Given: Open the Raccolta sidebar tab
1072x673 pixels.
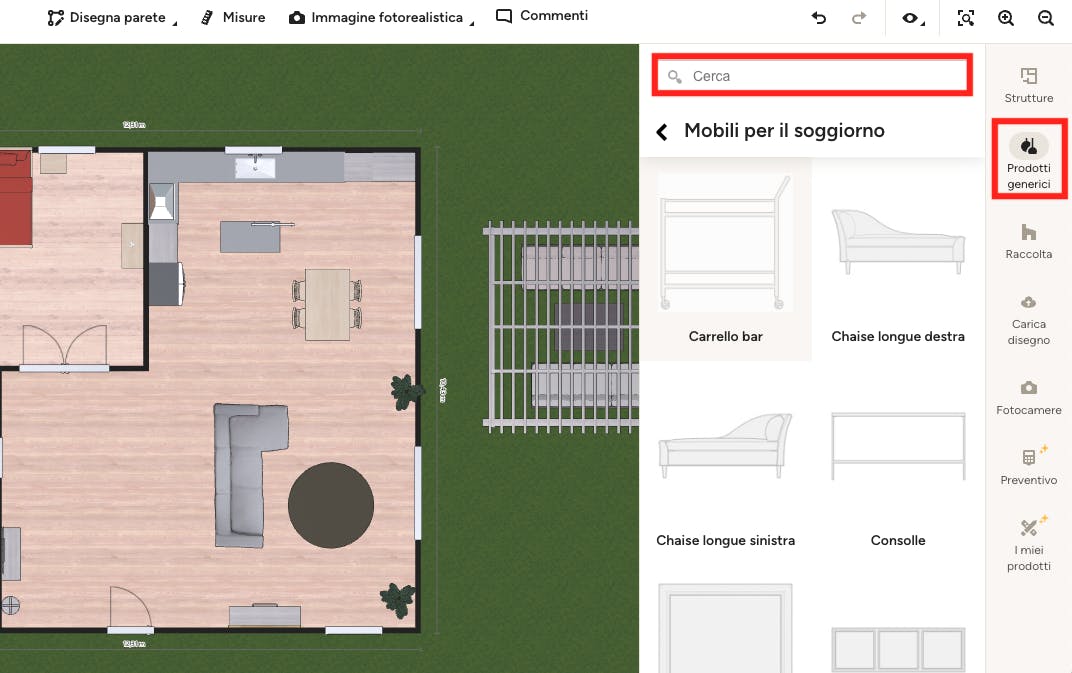Looking at the screenshot, I should click(1028, 241).
